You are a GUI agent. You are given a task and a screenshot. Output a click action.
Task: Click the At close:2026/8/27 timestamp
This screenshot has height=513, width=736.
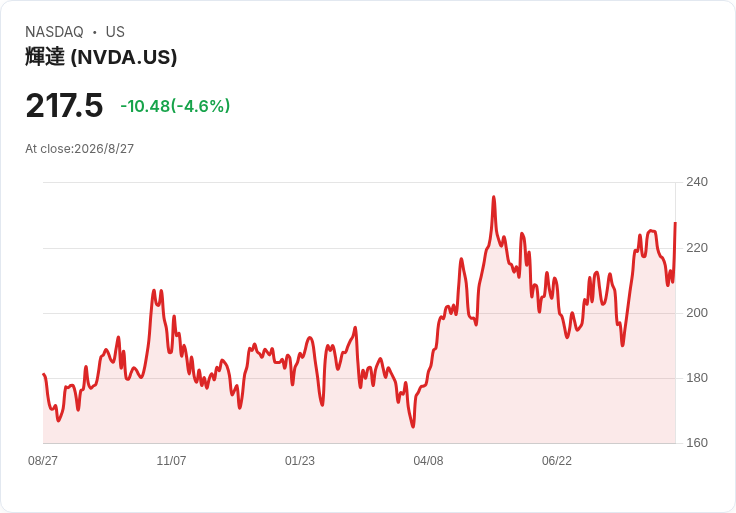80,149
